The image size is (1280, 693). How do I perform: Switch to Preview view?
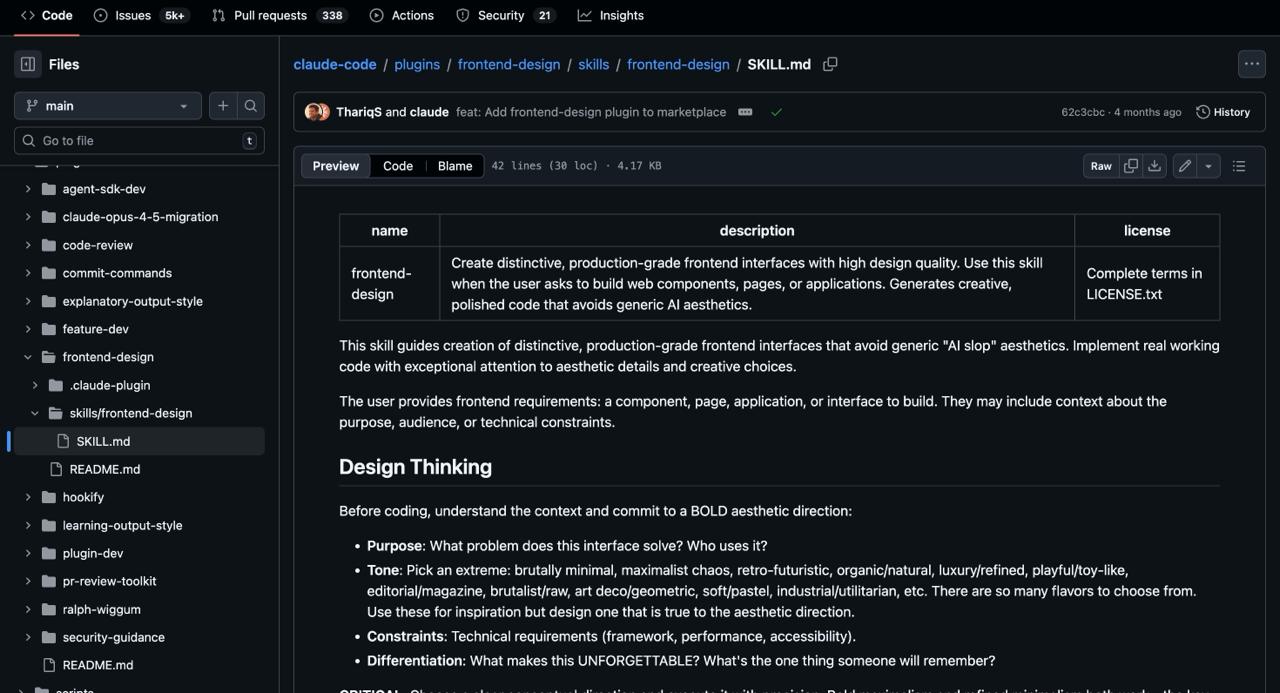pyautogui.click(x=335, y=166)
